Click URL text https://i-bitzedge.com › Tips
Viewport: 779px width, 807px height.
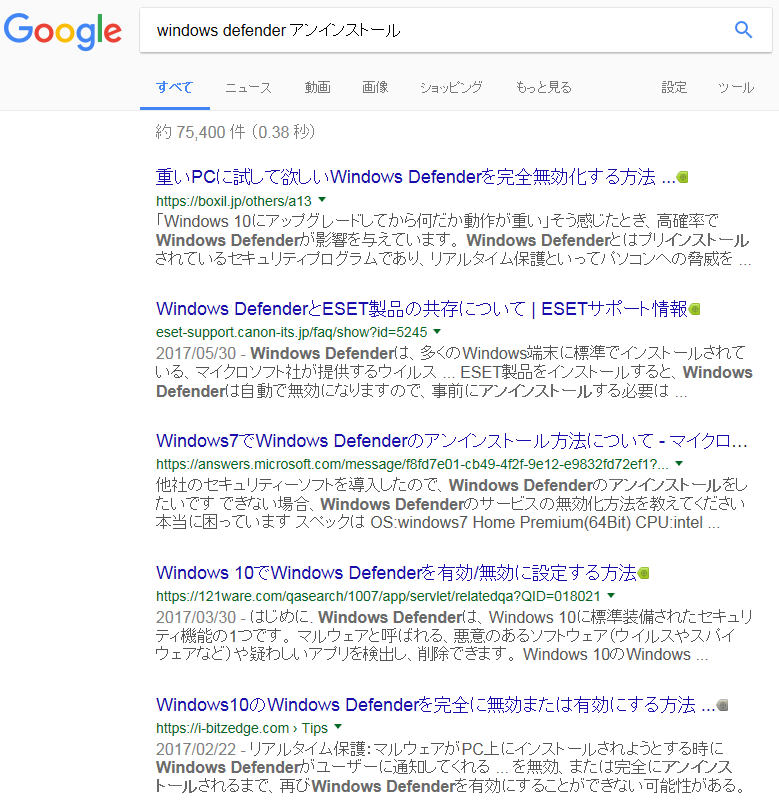[242, 728]
